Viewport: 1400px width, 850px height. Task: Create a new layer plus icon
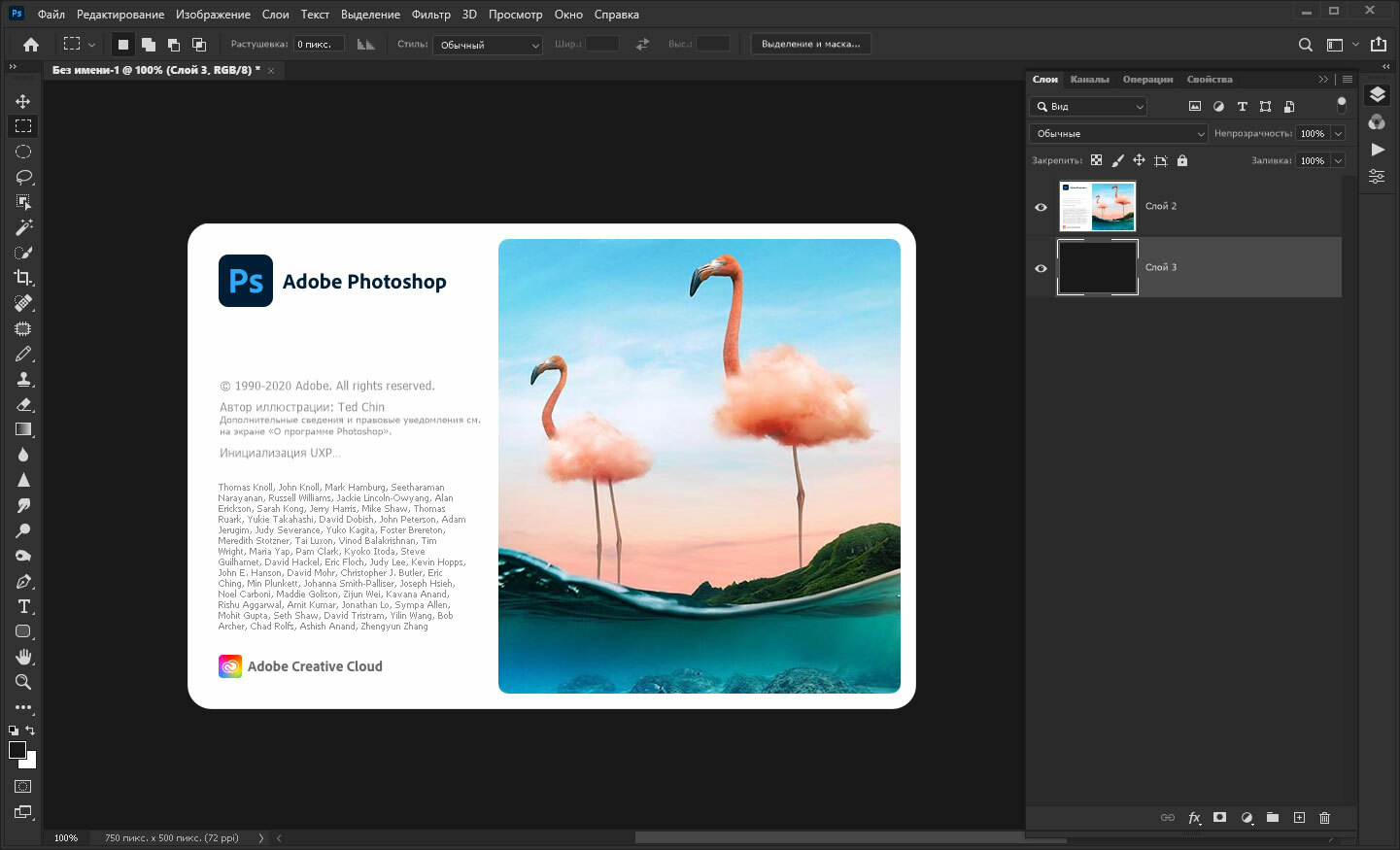[x=1299, y=818]
